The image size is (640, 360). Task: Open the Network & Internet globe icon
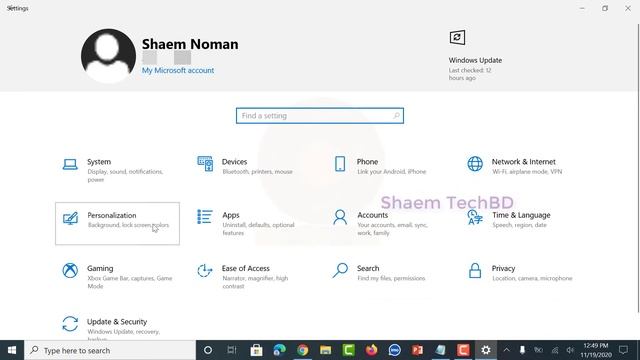pos(475,164)
